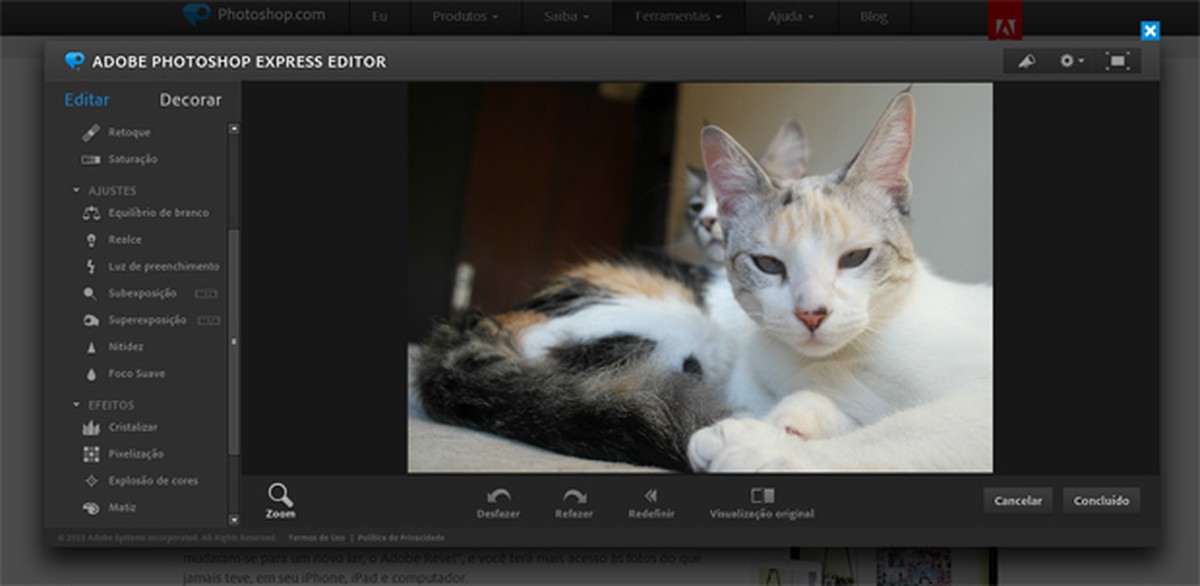Open the Saturação adjustment
Screen dimensions: 1200x586
click(134, 158)
